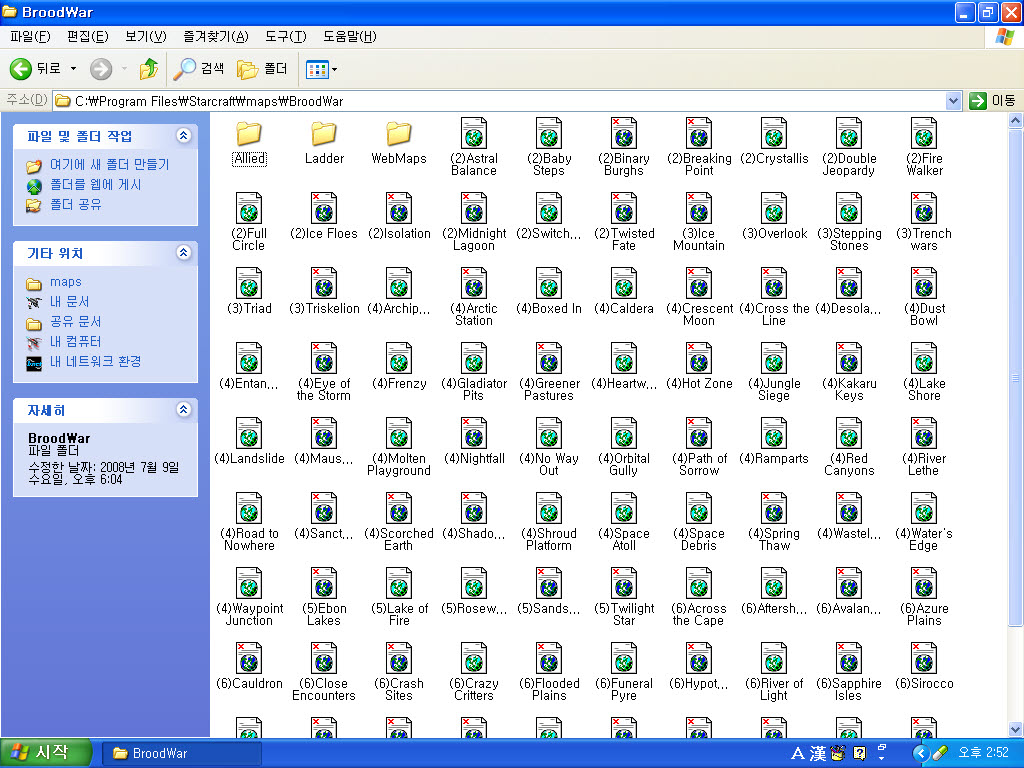Select the (2)Ice Floes map file
This screenshot has height=768, width=1024.
[x=324, y=217]
